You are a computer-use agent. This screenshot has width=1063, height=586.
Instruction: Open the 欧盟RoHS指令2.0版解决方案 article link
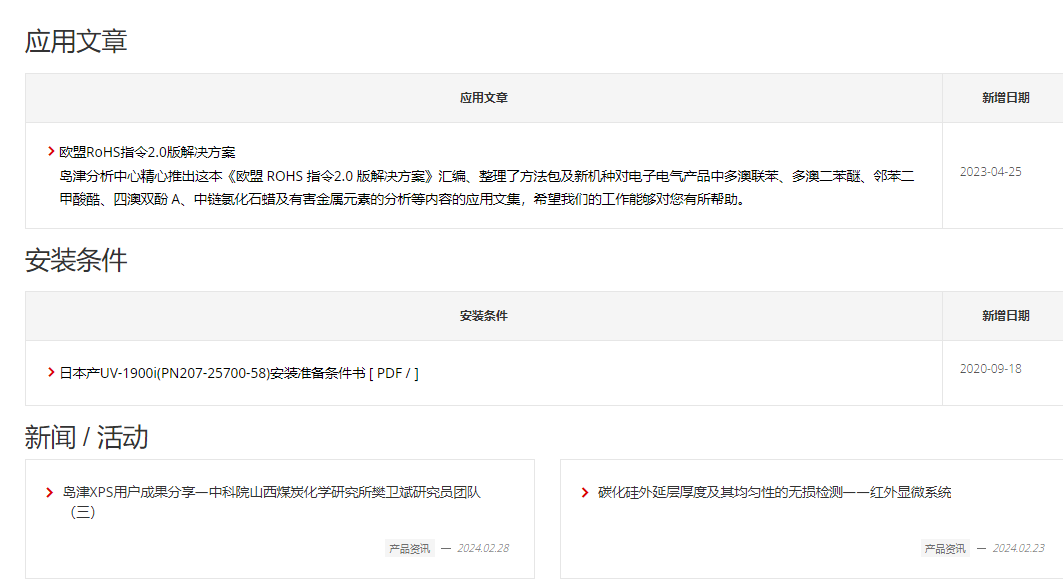point(147,152)
